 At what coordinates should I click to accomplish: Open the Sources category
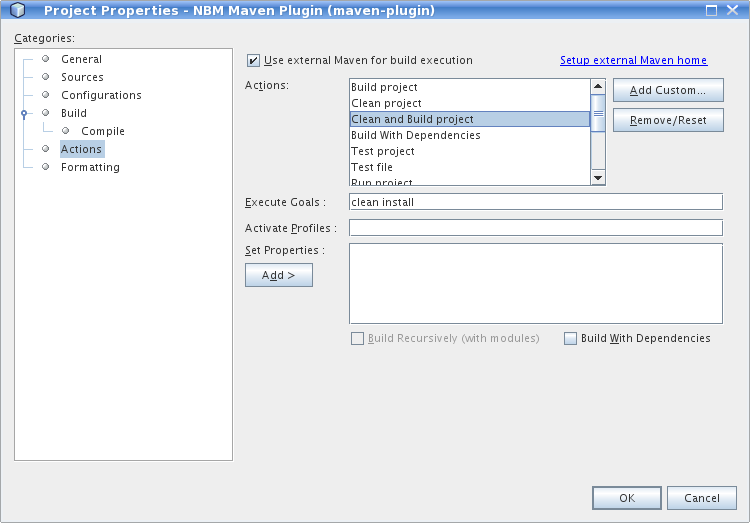click(82, 77)
